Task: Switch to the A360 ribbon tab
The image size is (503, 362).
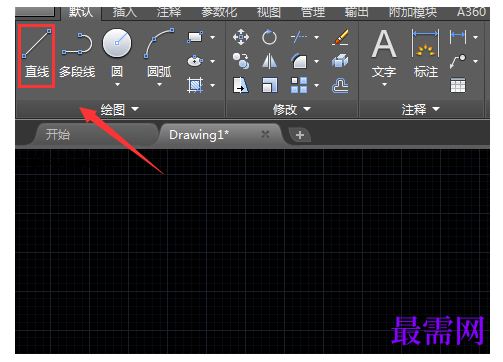Action: pos(471,13)
